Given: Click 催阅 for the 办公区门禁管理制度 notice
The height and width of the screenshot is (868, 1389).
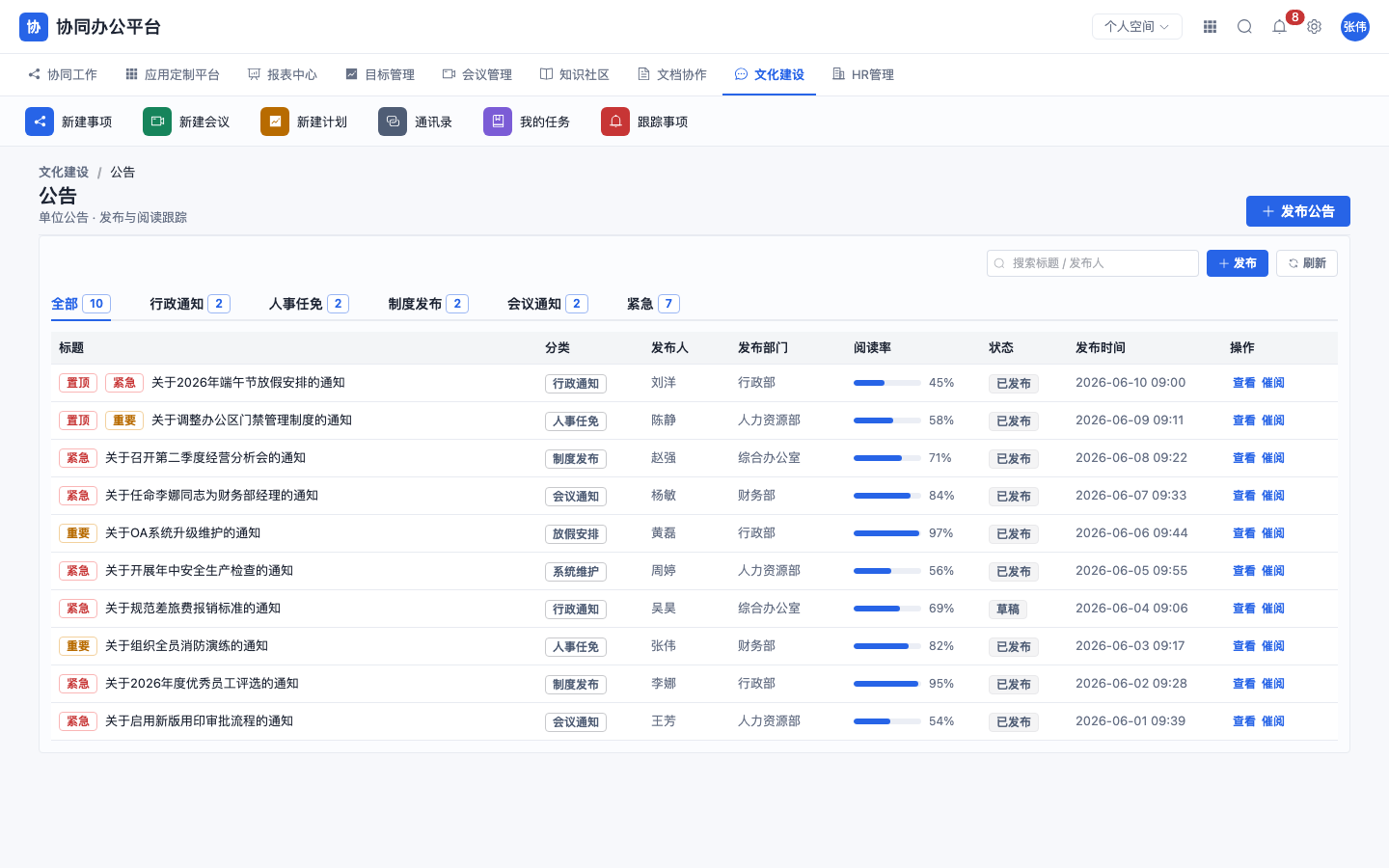Looking at the screenshot, I should 1273,420.
